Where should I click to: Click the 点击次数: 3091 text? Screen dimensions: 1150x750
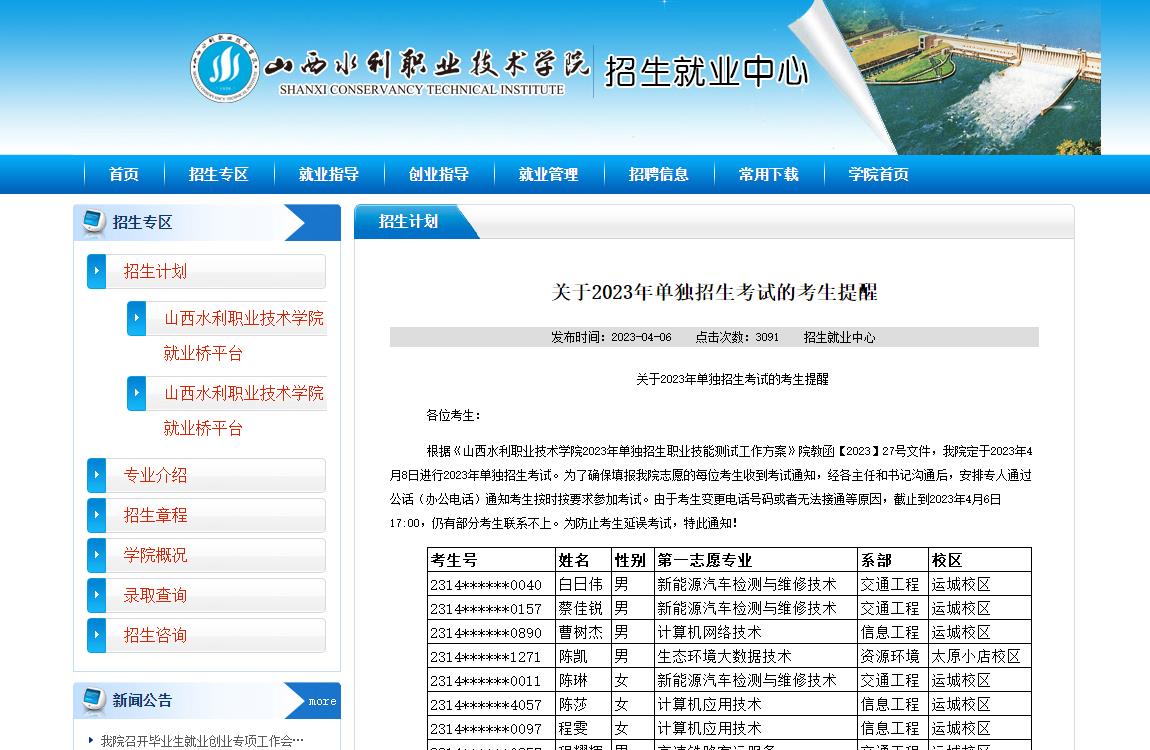tap(737, 337)
